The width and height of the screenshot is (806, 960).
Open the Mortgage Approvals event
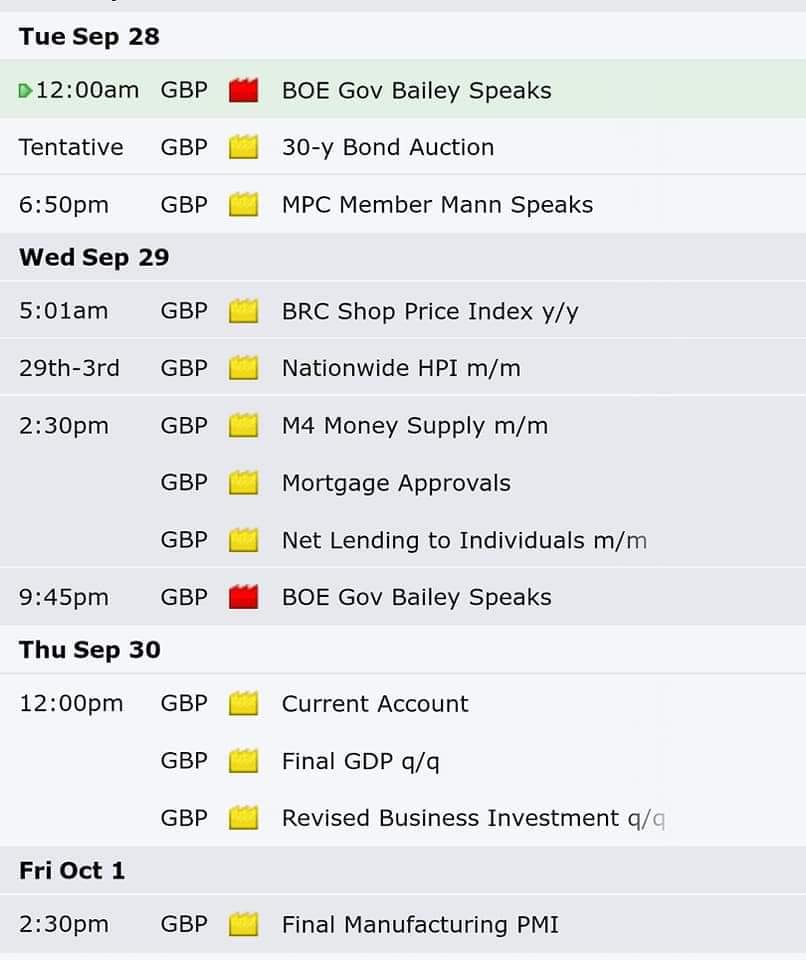coord(396,483)
